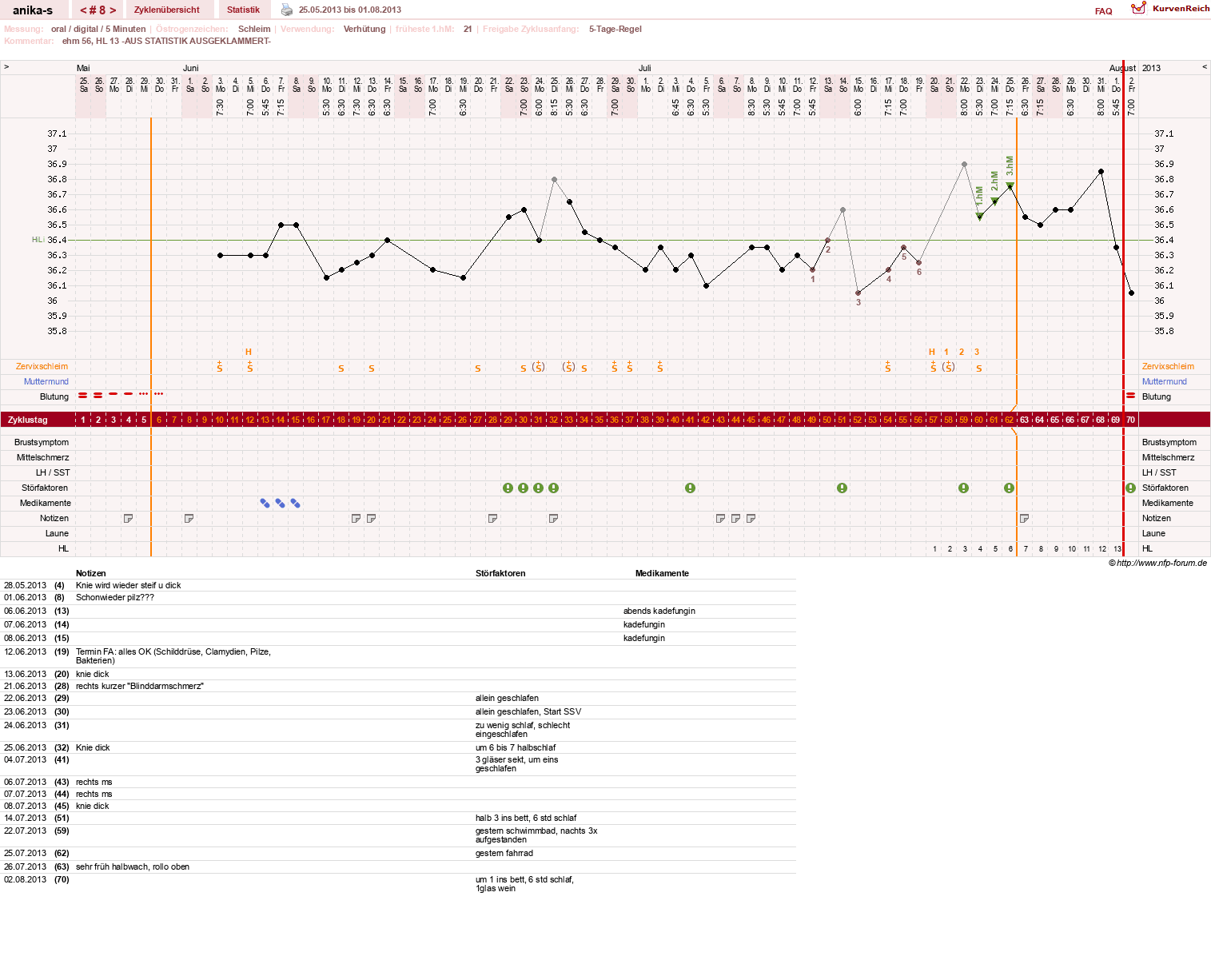Click note 'sehr früh halbwach, rollo oben'
Image resolution: width=1211 pixels, height=980 pixels.
coord(133,866)
